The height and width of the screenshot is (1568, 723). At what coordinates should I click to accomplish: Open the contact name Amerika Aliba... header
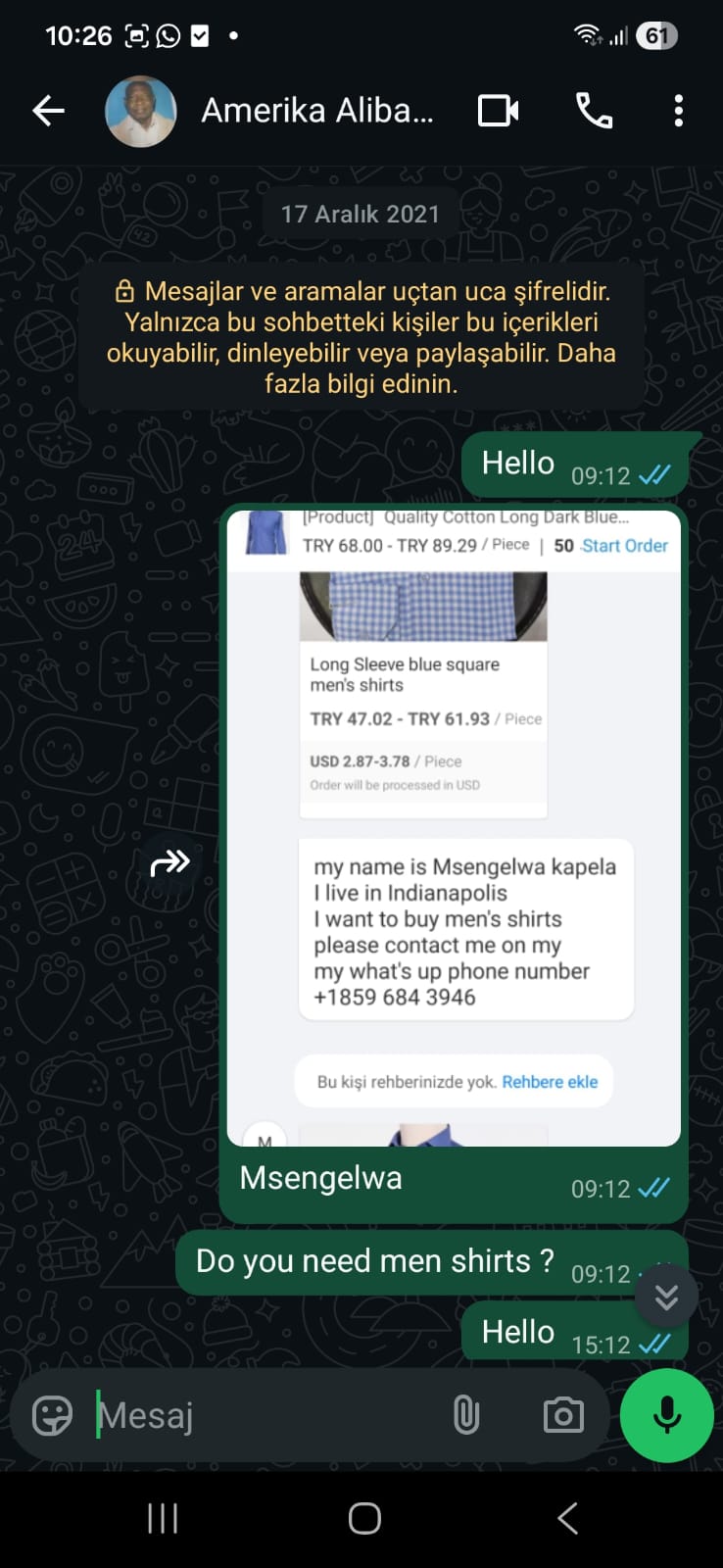[316, 111]
